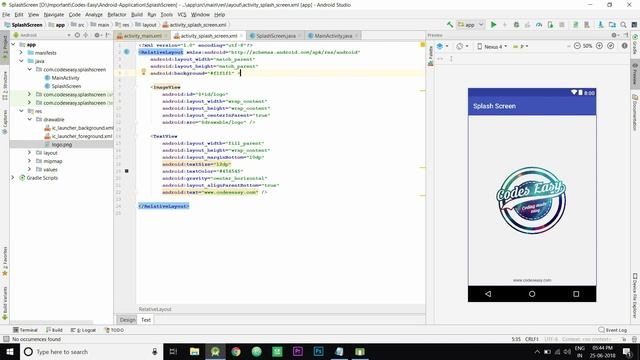Open Chrome from Windows taskbar
Viewport: 640px width, 360px height.
[x=236, y=351]
